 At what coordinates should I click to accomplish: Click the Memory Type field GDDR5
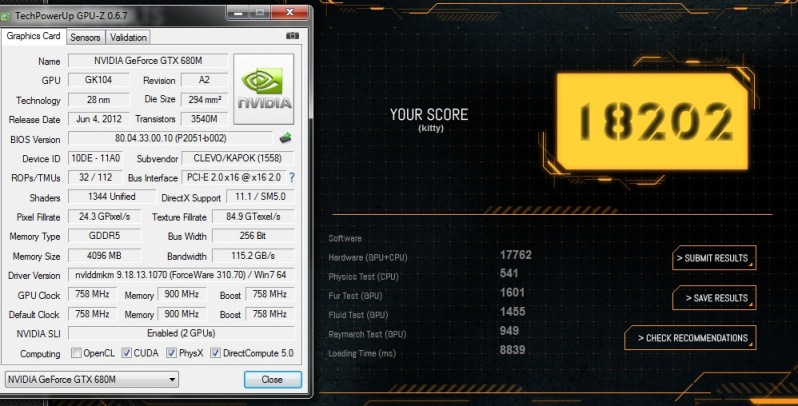click(x=104, y=236)
